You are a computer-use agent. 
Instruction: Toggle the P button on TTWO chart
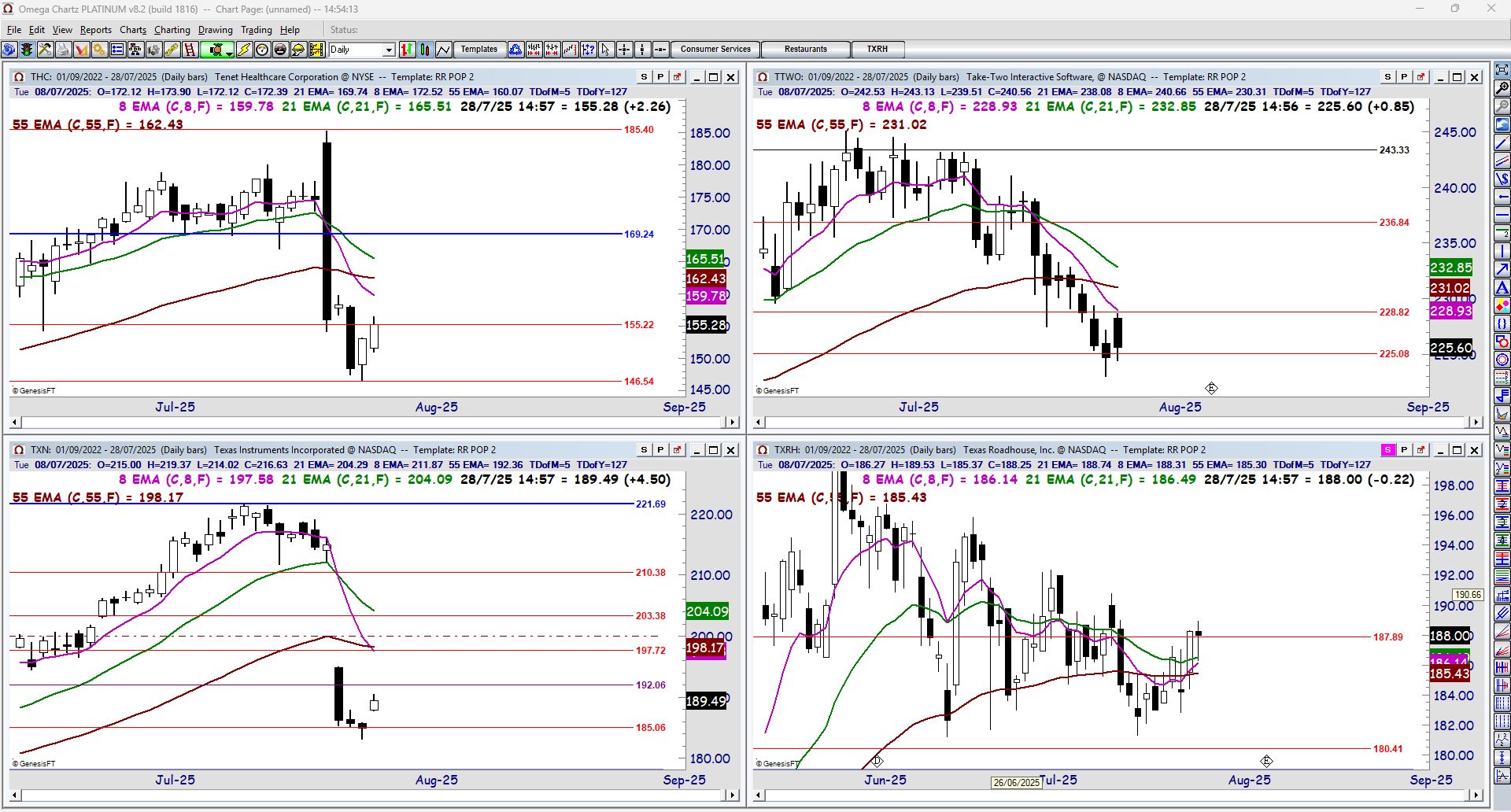coord(1404,77)
